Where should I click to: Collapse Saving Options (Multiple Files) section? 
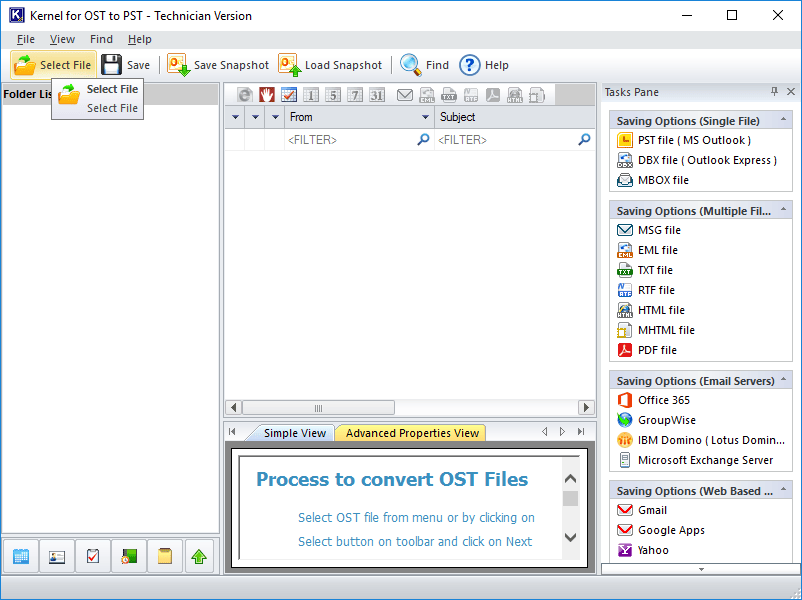coord(783,210)
